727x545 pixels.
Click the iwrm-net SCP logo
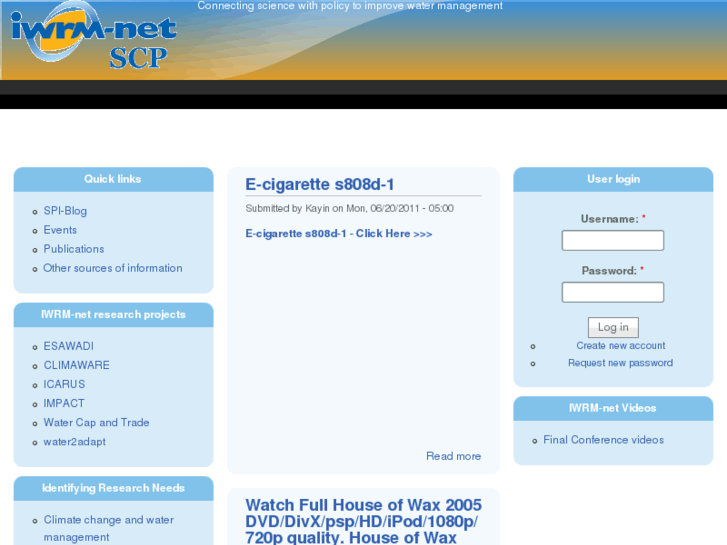(94, 36)
